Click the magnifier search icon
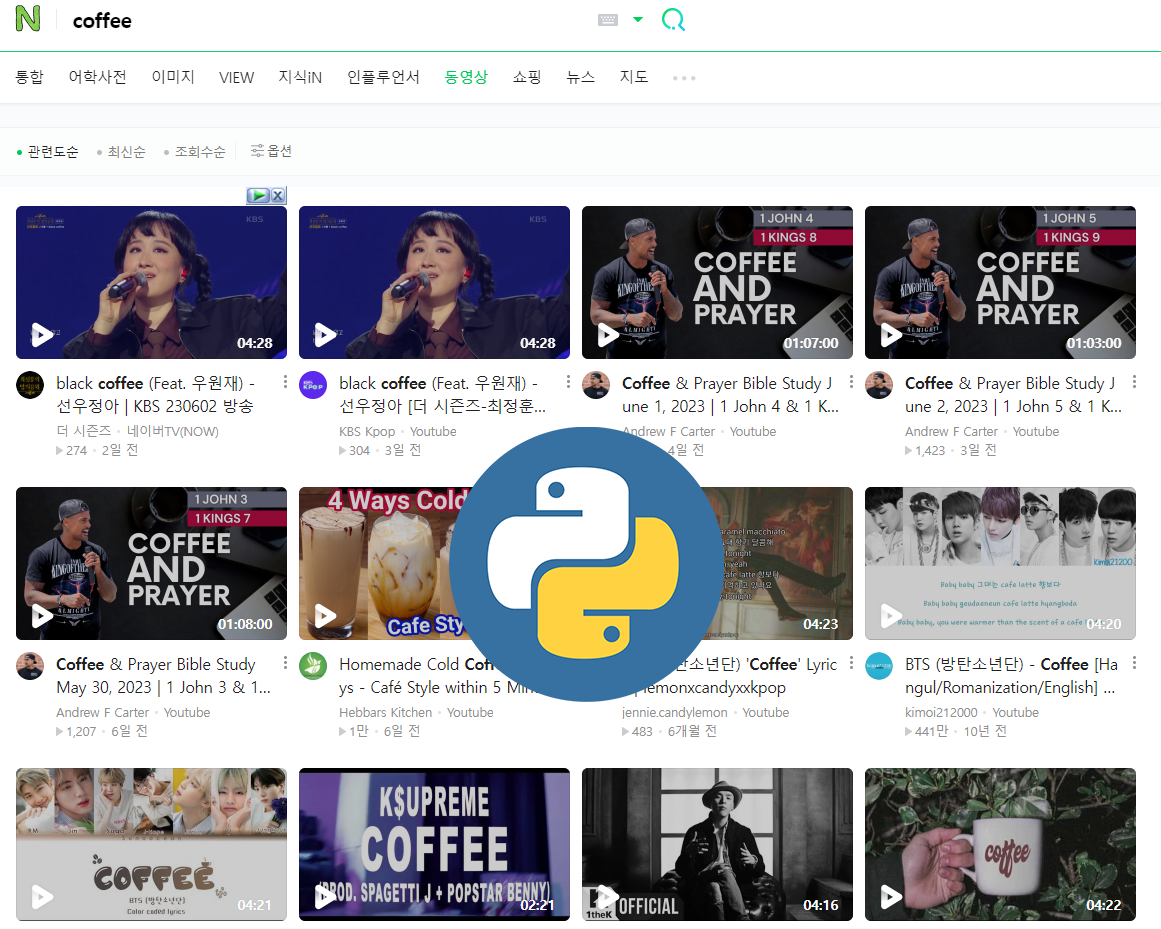 coord(673,20)
